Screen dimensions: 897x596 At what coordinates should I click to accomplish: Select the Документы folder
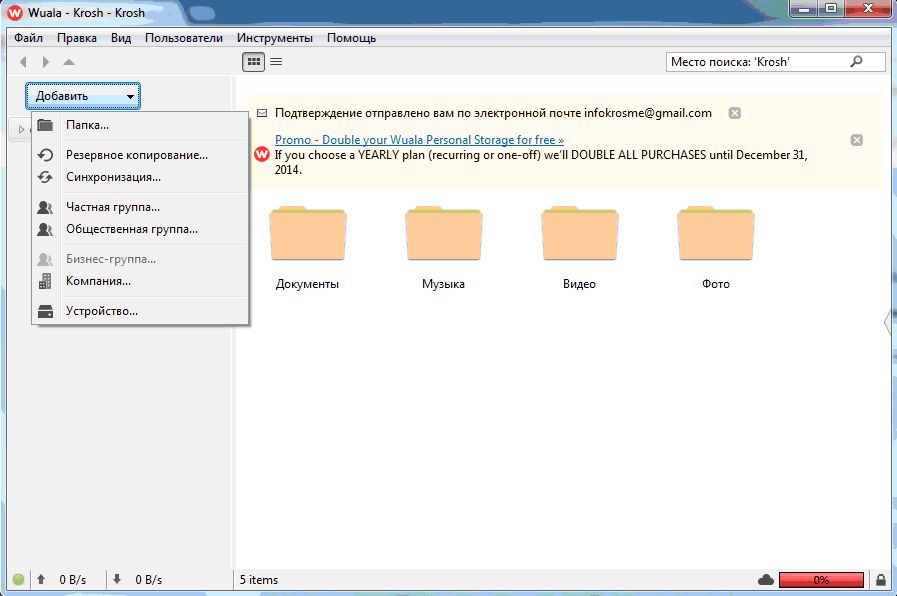[x=307, y=248]
